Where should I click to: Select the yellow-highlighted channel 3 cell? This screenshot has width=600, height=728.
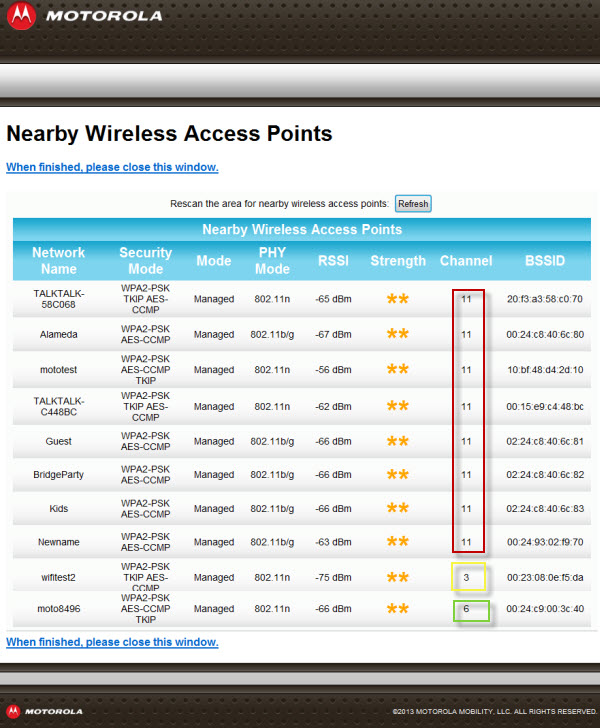(466, 577)
